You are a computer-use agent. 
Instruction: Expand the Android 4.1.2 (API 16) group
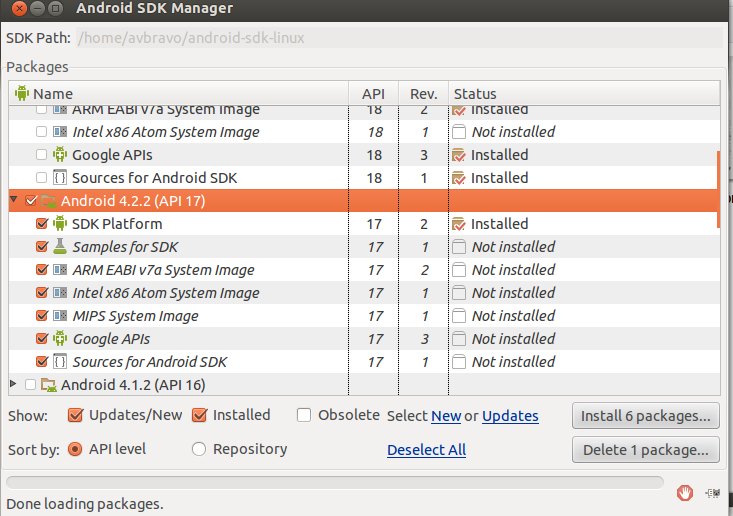[14, 384]
